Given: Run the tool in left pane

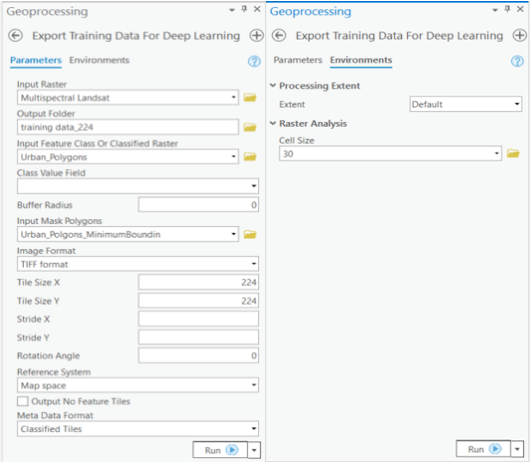Looking at the screenshot, I should 220,450.
